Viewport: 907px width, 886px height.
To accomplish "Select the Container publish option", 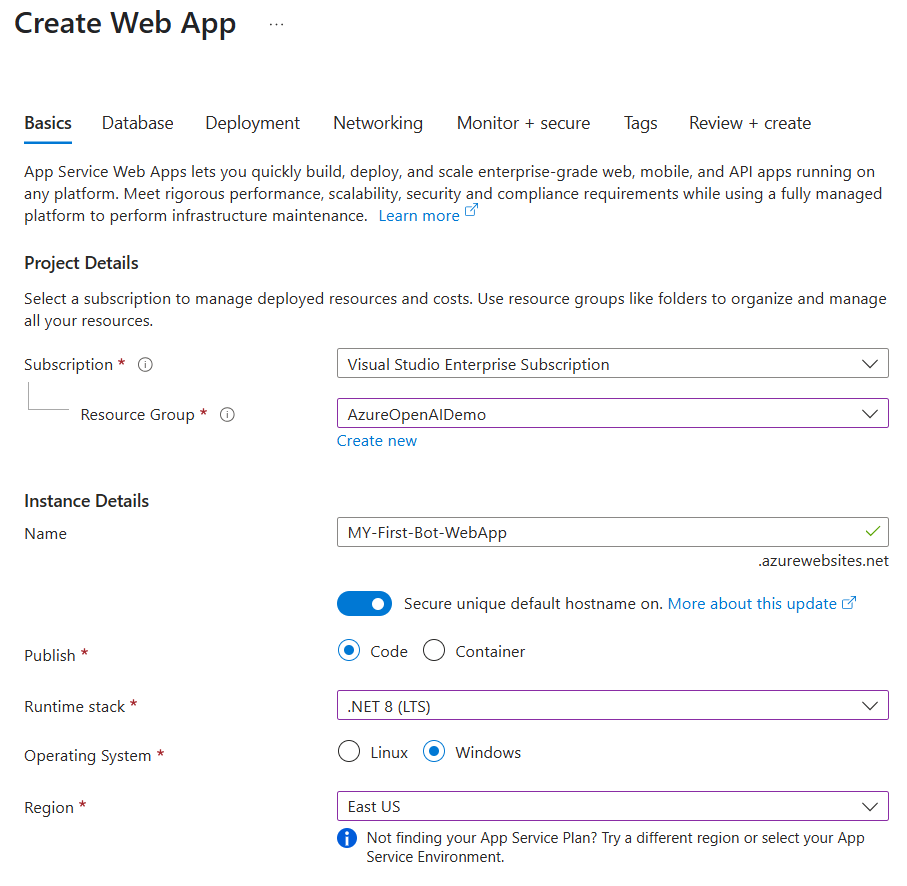I will (434, 650).
